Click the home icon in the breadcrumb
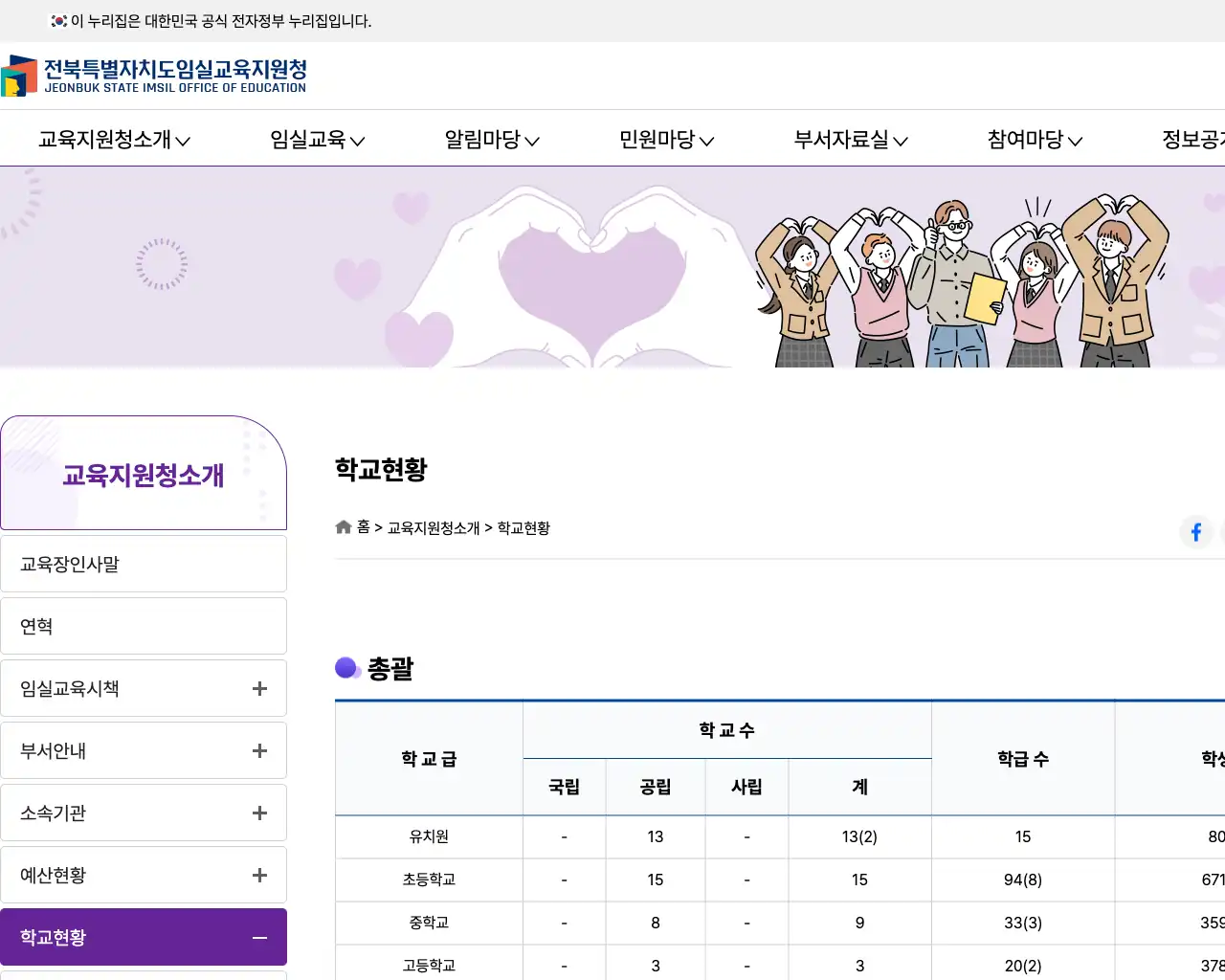Screen dimensions: 1225x980 (343, 526)
